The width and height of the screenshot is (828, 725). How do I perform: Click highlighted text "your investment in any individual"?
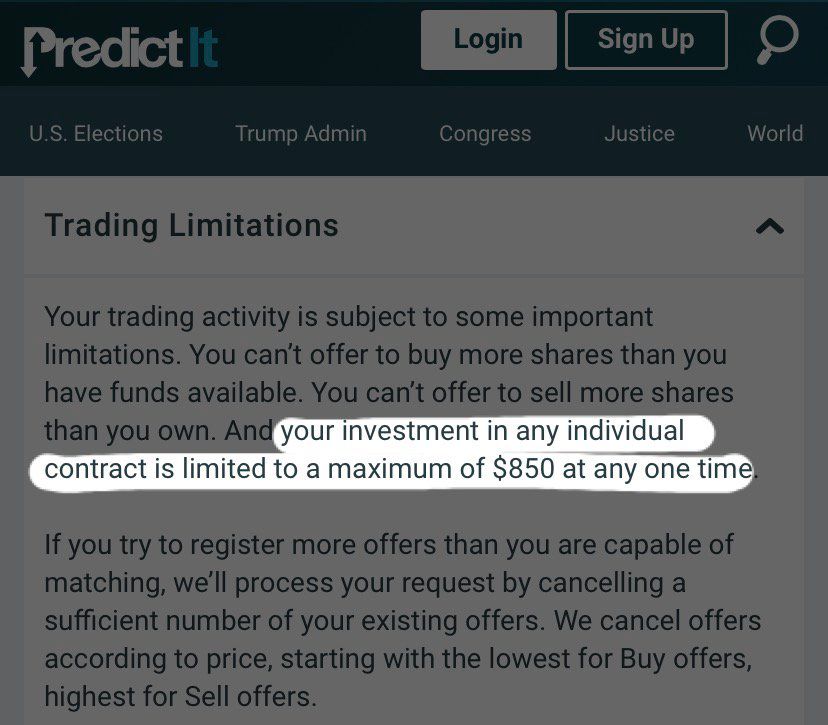click(483, 431)
